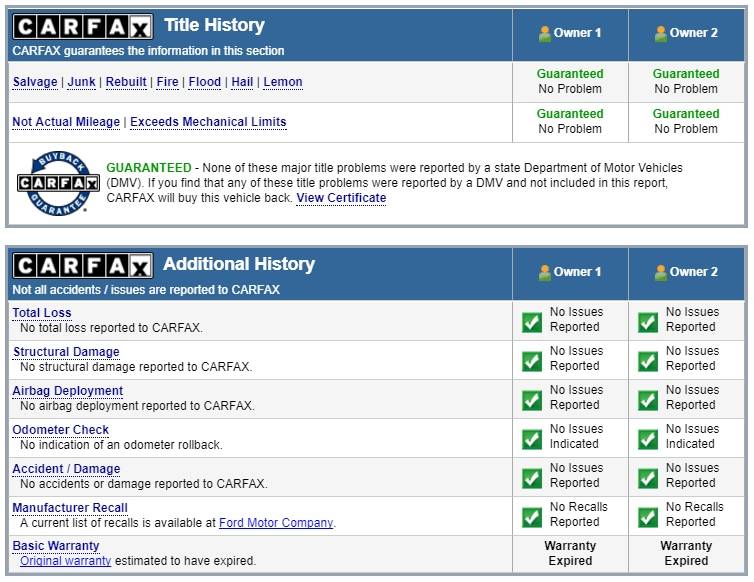This screenshot has height=582, width=754.
Task: Open the Flood title definition link
Action: (205, 82)
